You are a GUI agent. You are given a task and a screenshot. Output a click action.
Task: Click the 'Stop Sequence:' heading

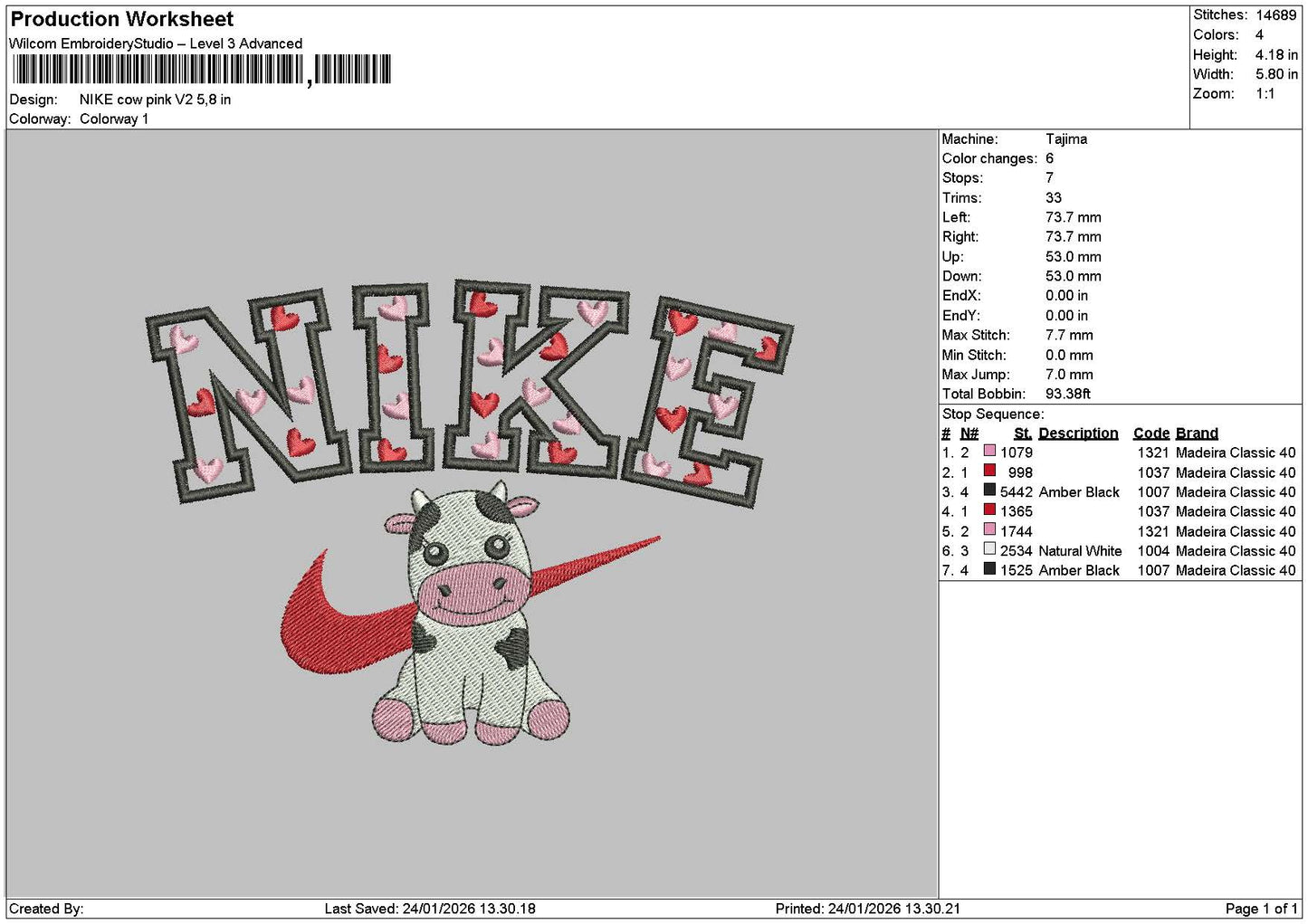tap(993, 414)
